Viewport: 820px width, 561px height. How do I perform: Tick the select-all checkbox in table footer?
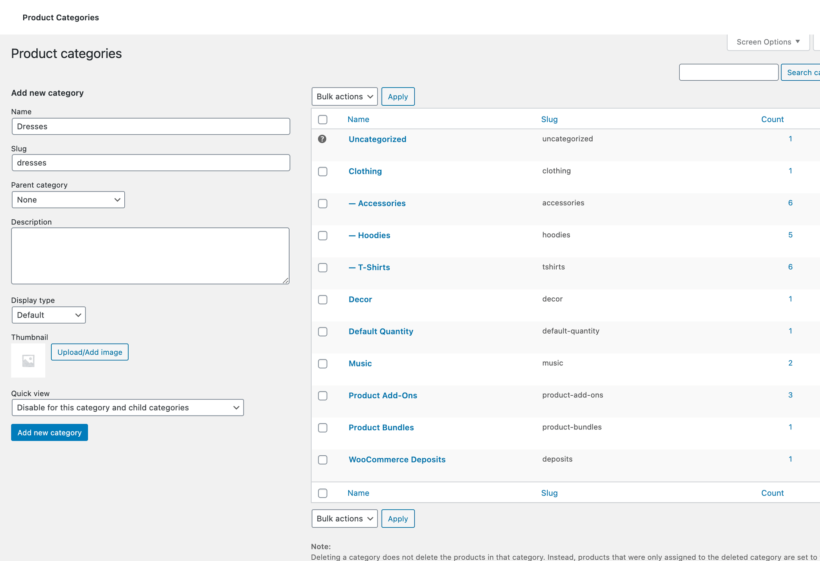pos(323,493)
